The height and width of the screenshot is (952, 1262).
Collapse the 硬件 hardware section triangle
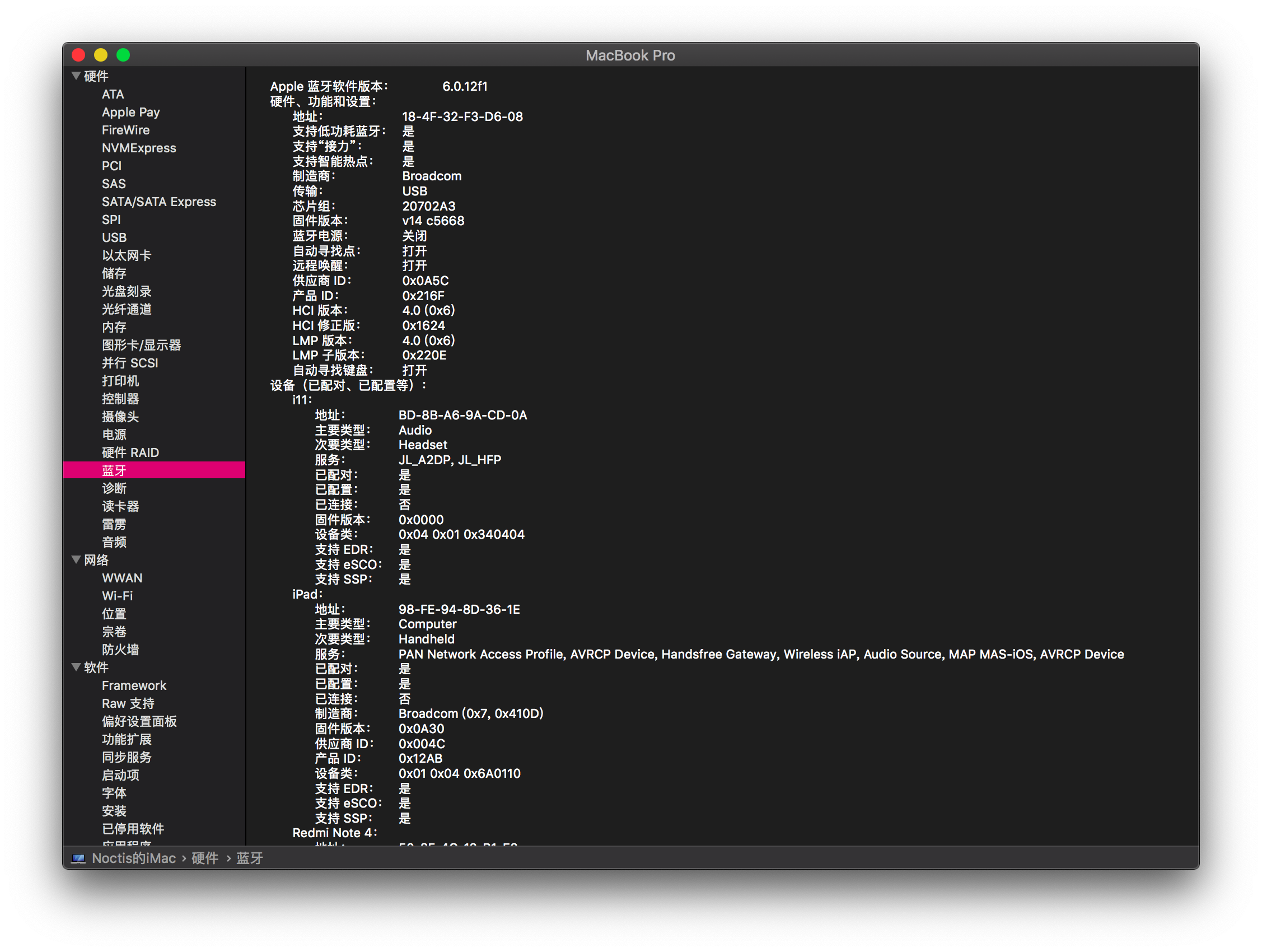tap(76, 76)
